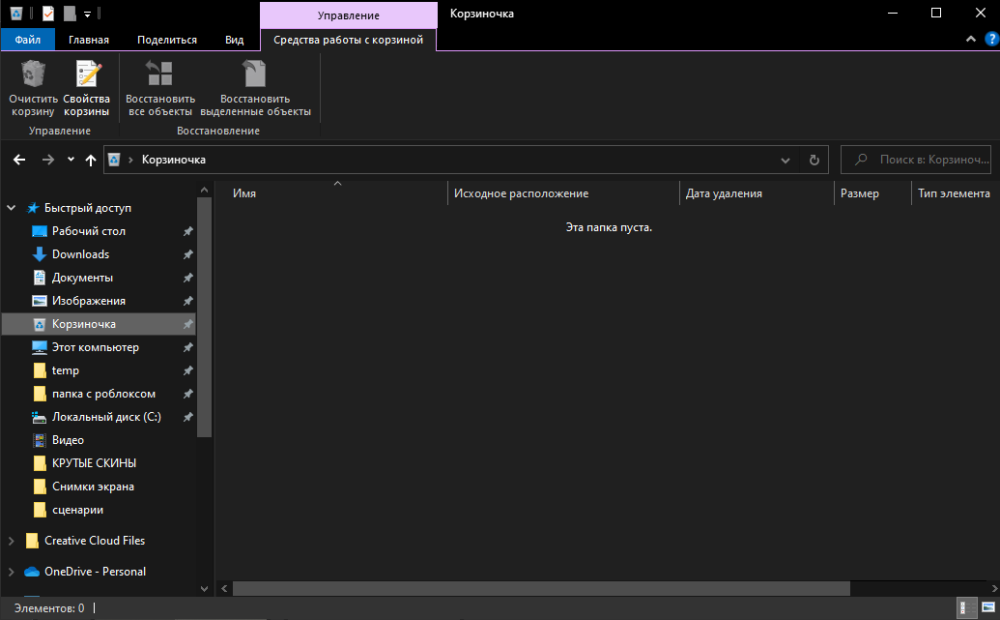Go up one folder level

(91, 159)
